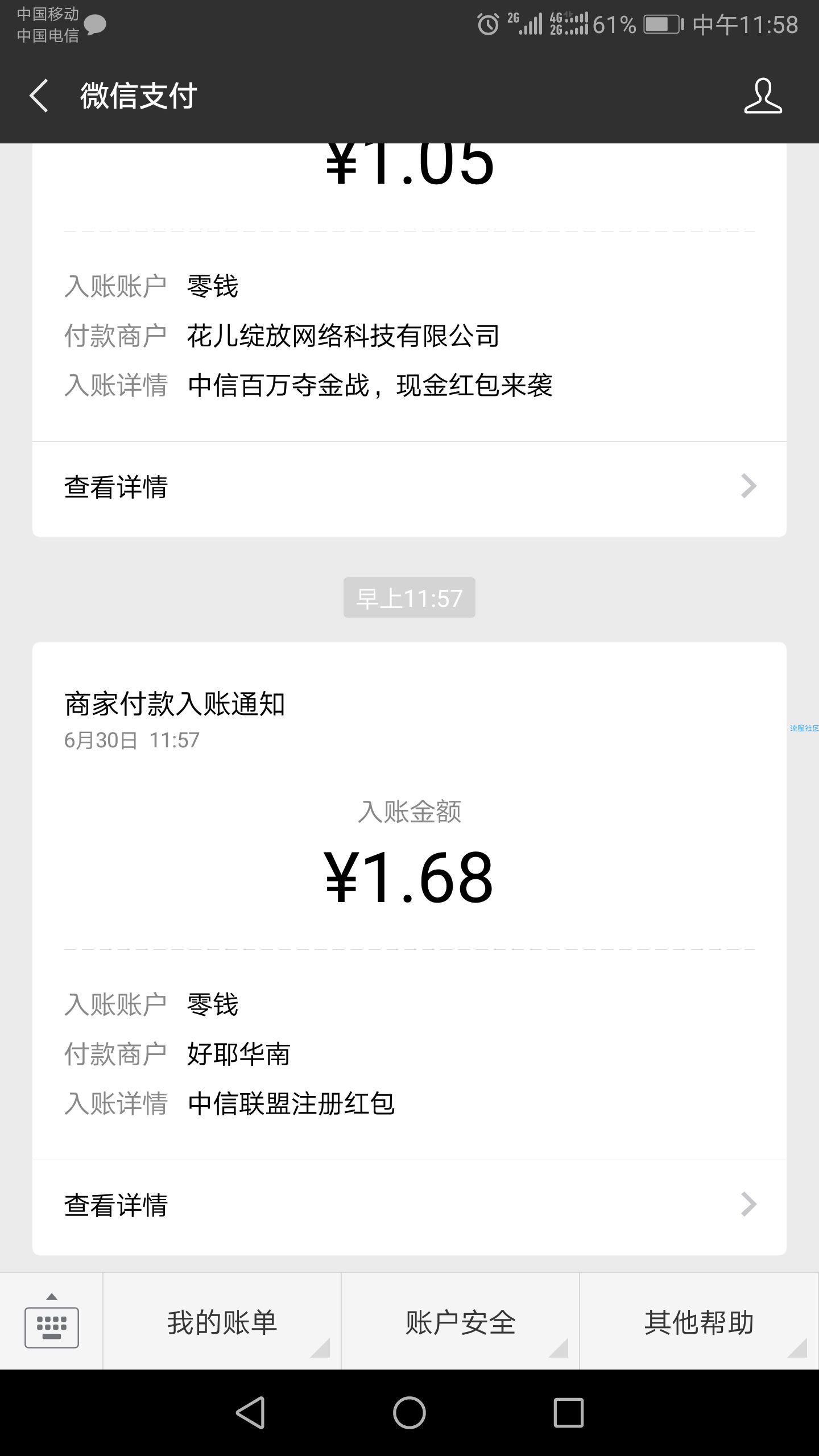Viewport: 819px width, 1456px height.
Task: Expand the 我的账单 menu
Action: (222, 1322)
